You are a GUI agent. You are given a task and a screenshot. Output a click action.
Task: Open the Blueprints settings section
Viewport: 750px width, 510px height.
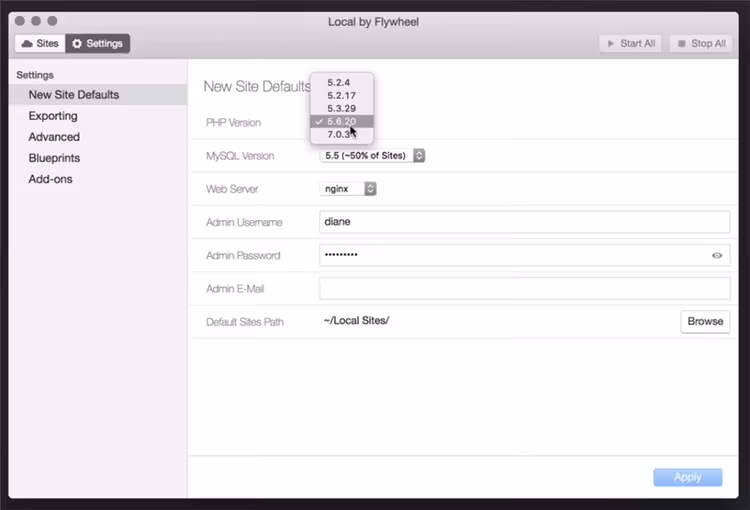coord(54,158)
